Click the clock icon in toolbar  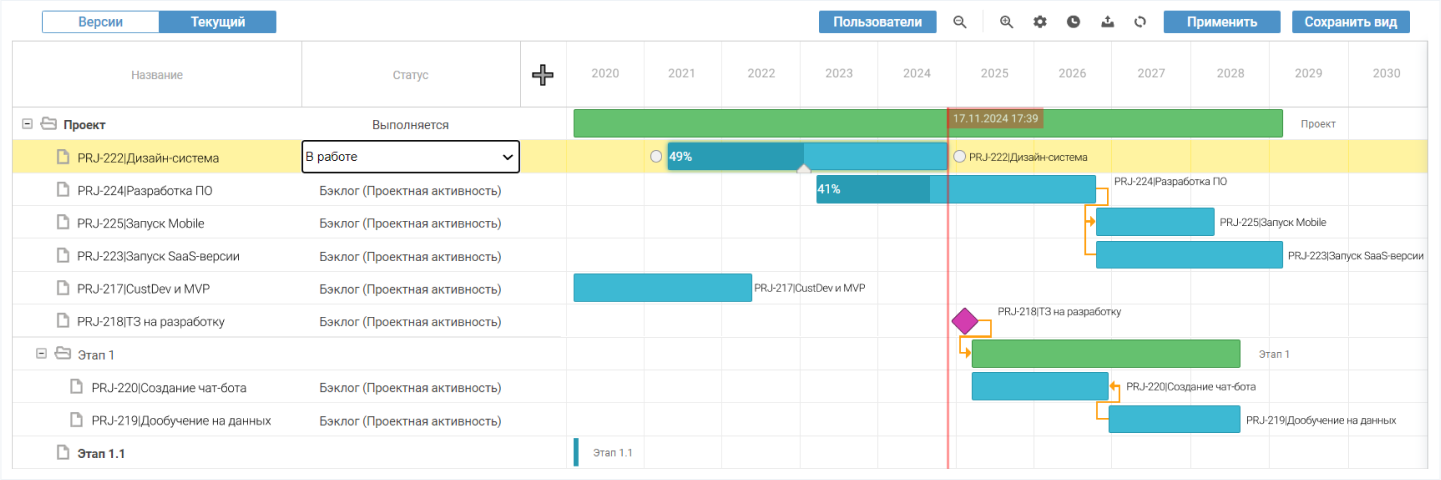pos(1073,22)
